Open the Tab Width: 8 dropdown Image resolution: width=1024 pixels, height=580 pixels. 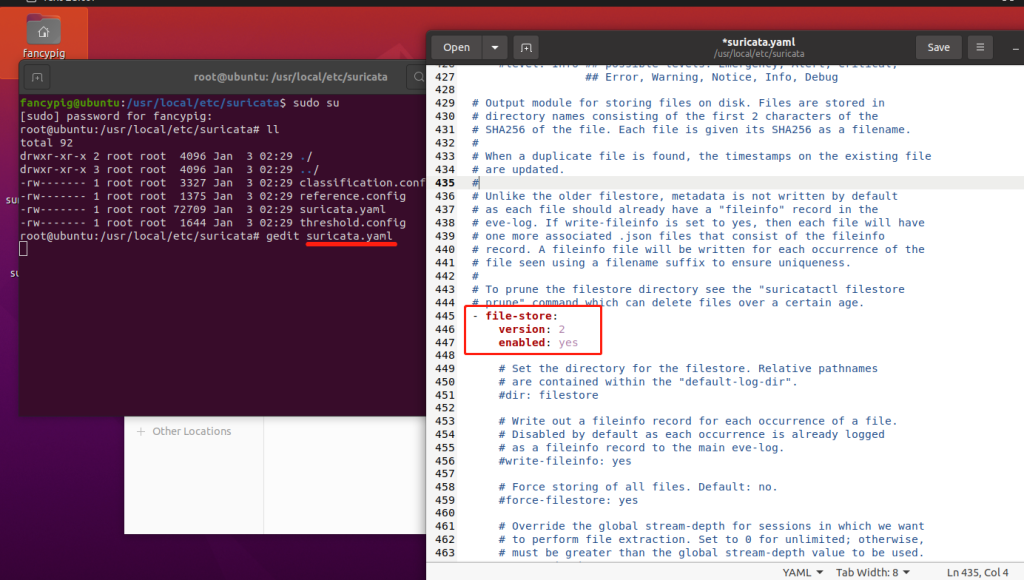873,572
